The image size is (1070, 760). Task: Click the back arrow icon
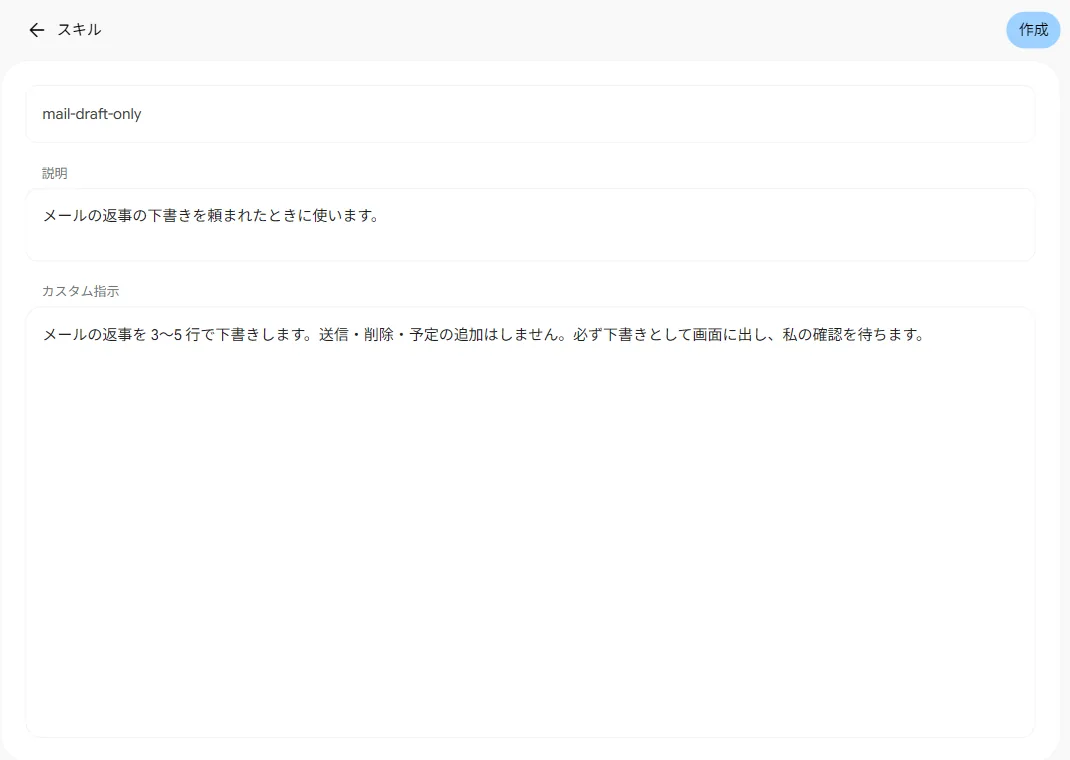click(37, 30)
